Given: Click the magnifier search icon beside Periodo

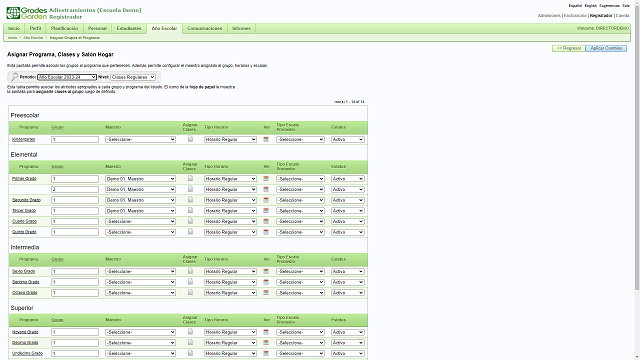Looking at the screenshot, I should click(14, 77).
